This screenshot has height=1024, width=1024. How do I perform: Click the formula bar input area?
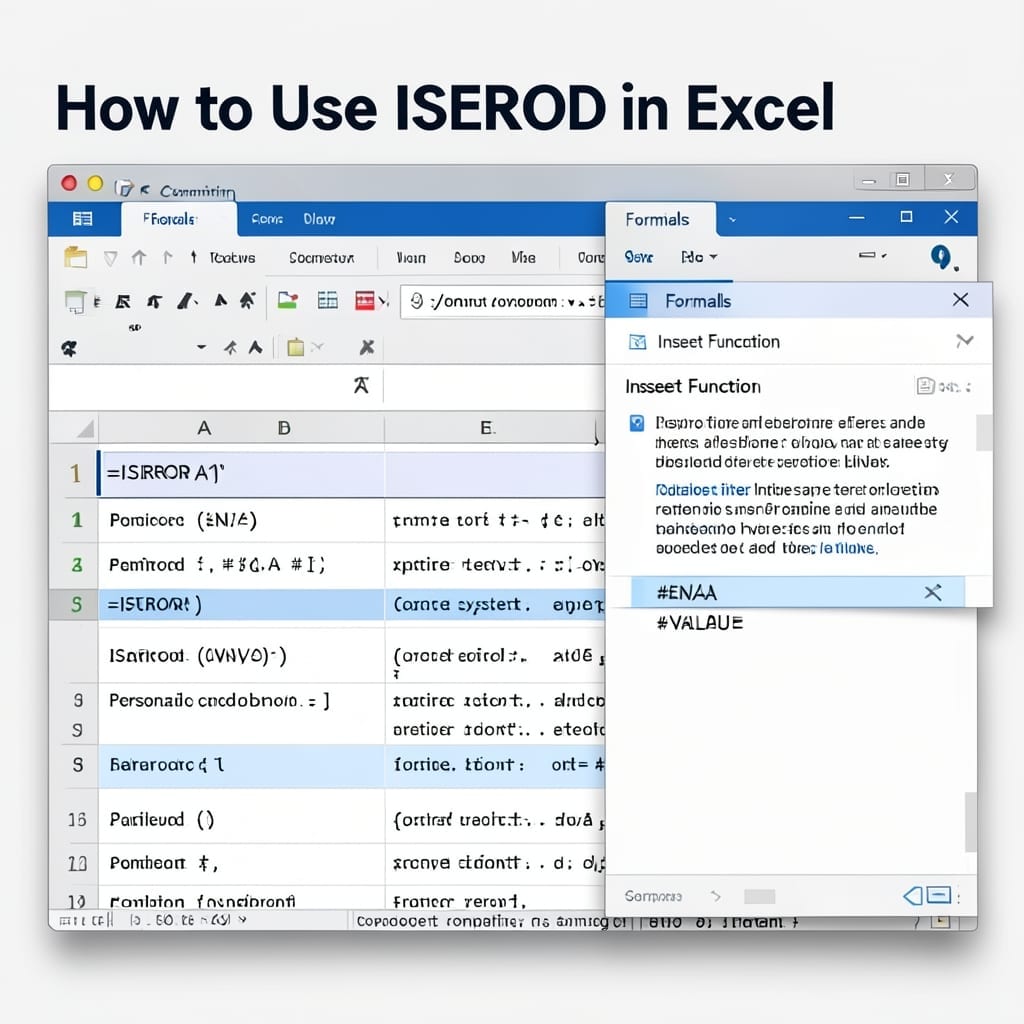click(494, 385)
